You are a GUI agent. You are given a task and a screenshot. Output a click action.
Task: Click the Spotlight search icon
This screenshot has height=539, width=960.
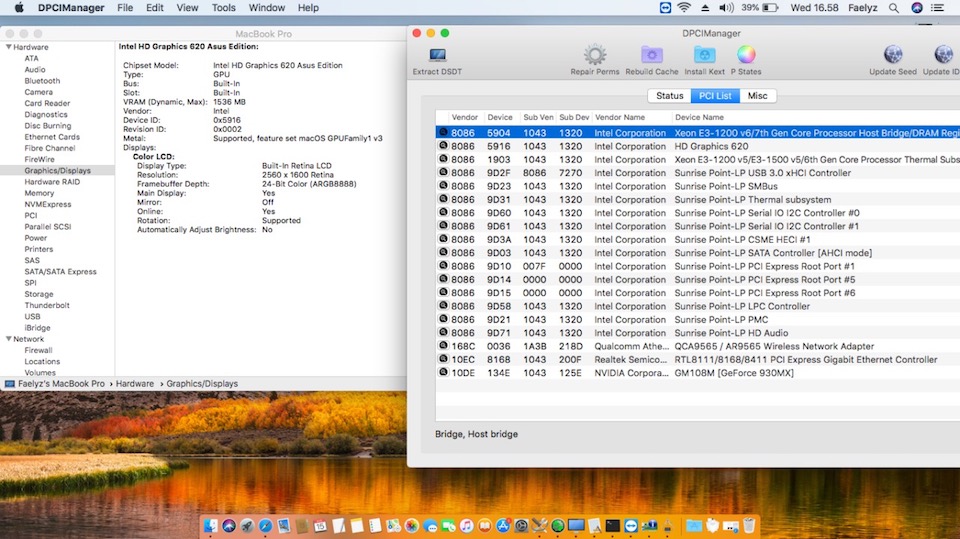(x=894, y=8)
